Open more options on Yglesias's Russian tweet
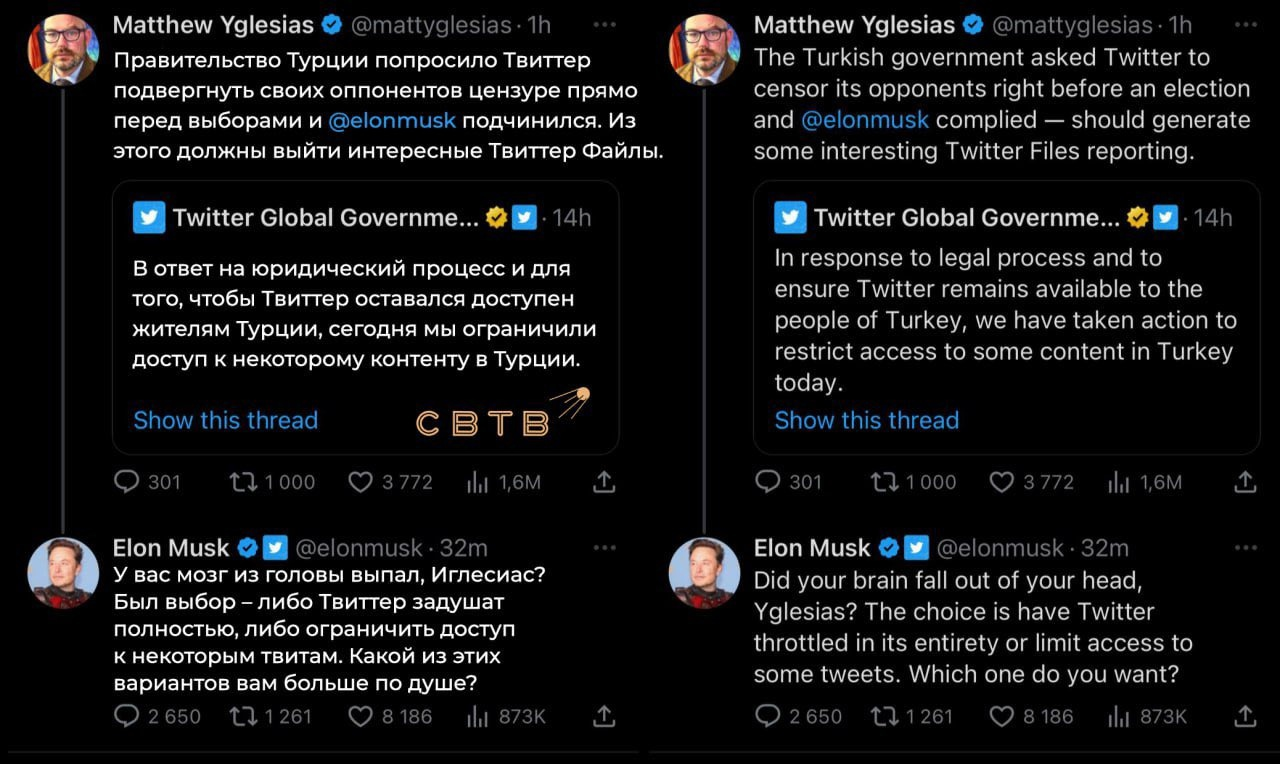Image resolution: width=1280 pixels, height=764 pixels. 604,24
